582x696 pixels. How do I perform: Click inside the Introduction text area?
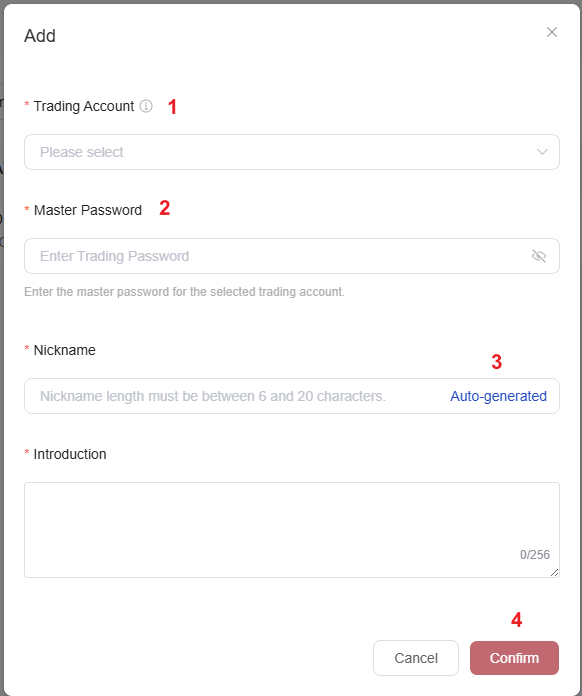292,530
